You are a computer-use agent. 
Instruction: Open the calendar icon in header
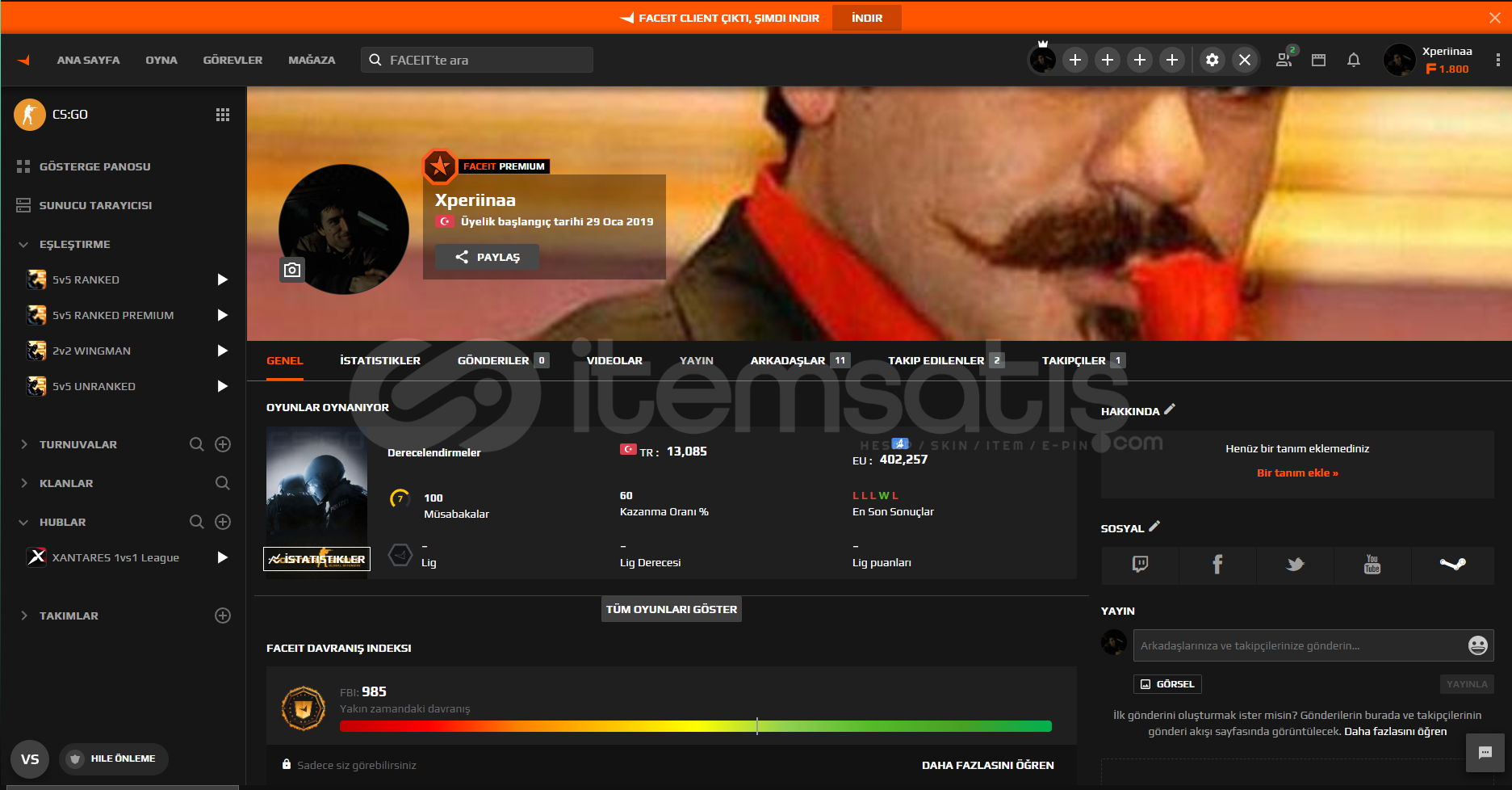tap(1318, 60)
